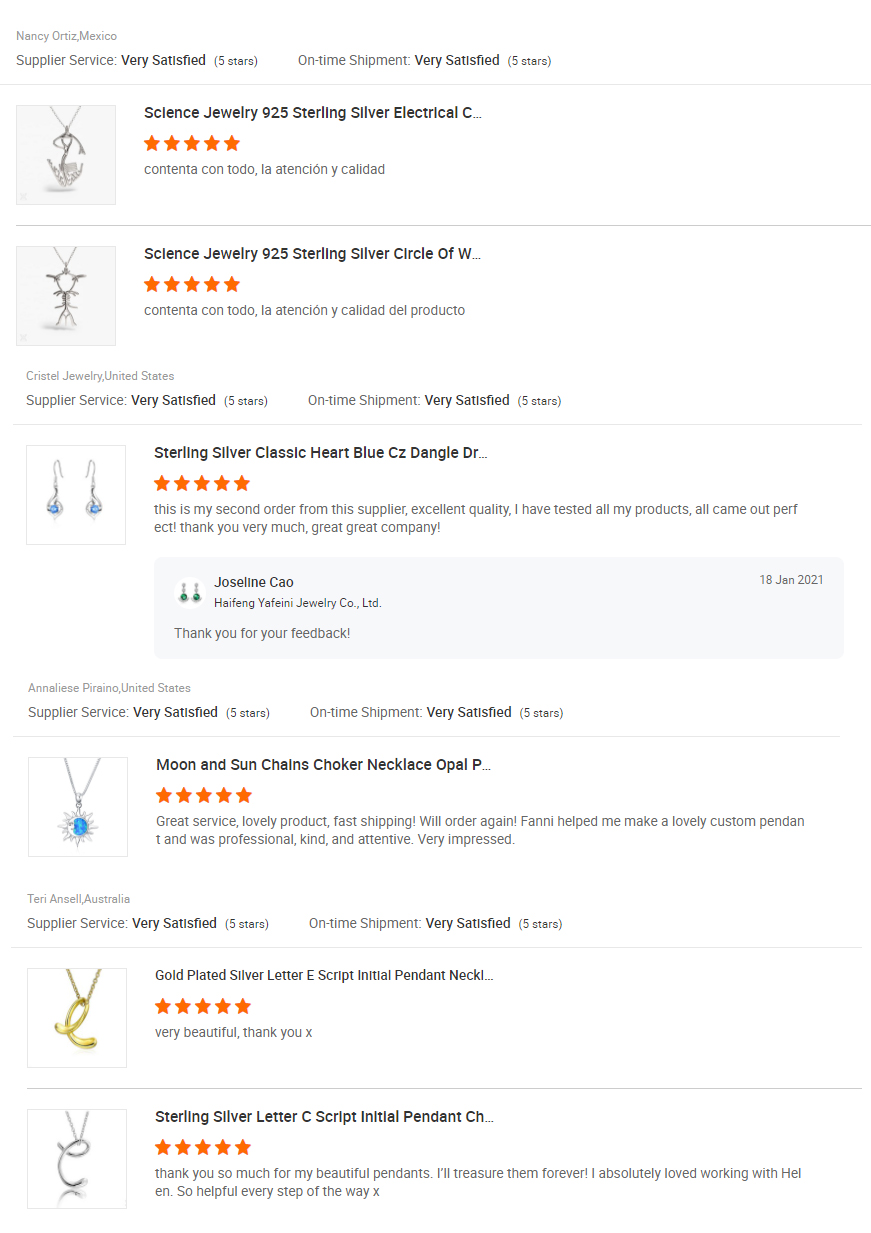This screenshot has height=1233, width=871.
Task: Click the Haifeng Yafeini Jewelry Co., Ltd. name
Action: tap(298, 603)
